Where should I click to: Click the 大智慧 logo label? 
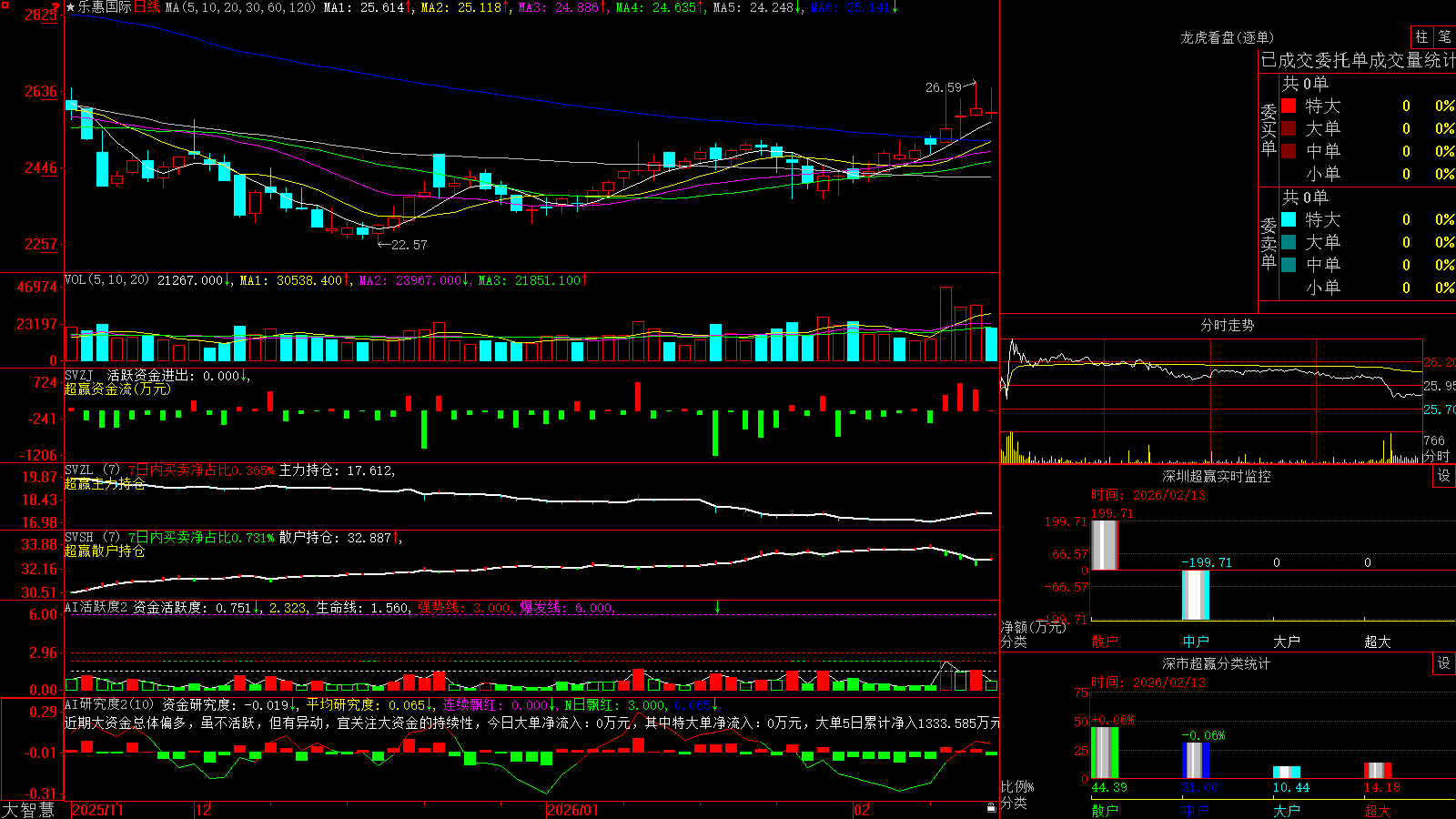28,810
